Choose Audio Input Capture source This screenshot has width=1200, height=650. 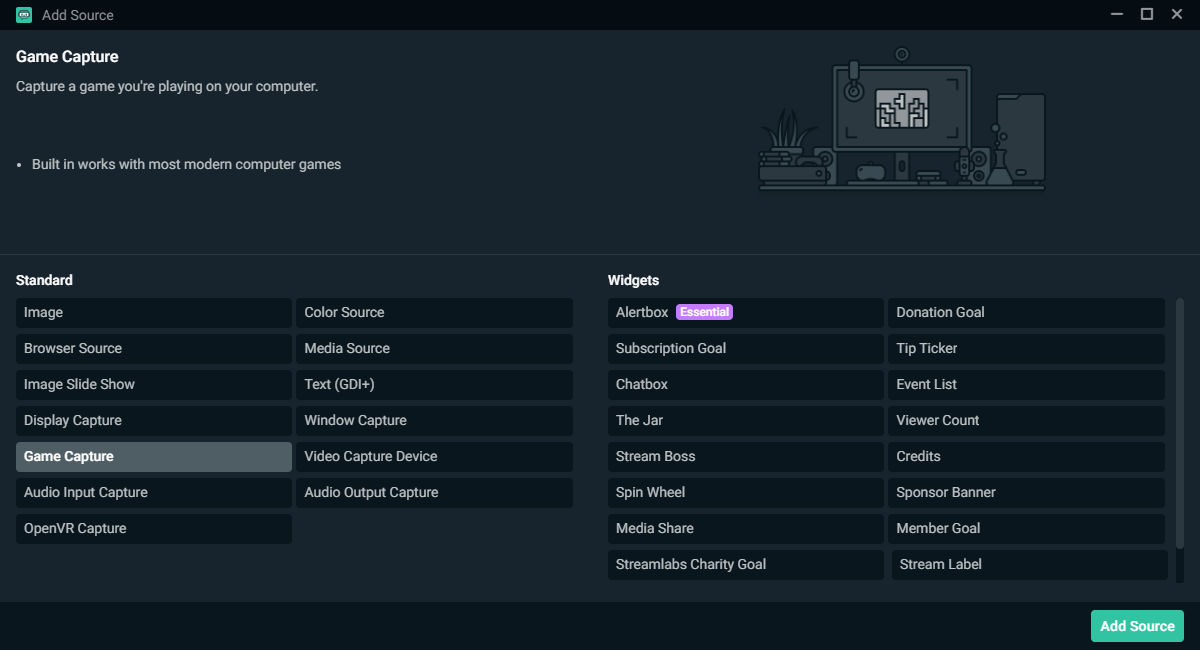[x=154, y=493]
